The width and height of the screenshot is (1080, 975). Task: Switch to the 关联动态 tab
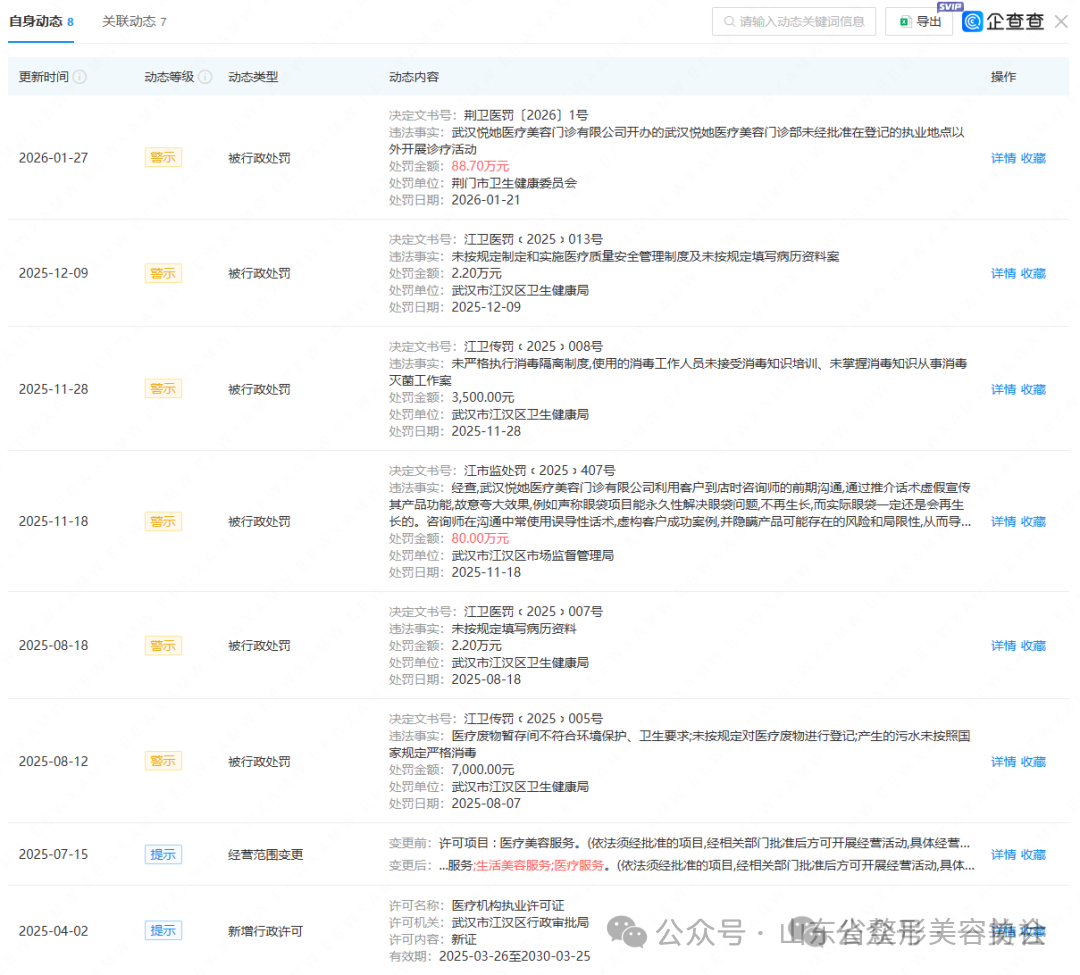(x=134, y=22)
